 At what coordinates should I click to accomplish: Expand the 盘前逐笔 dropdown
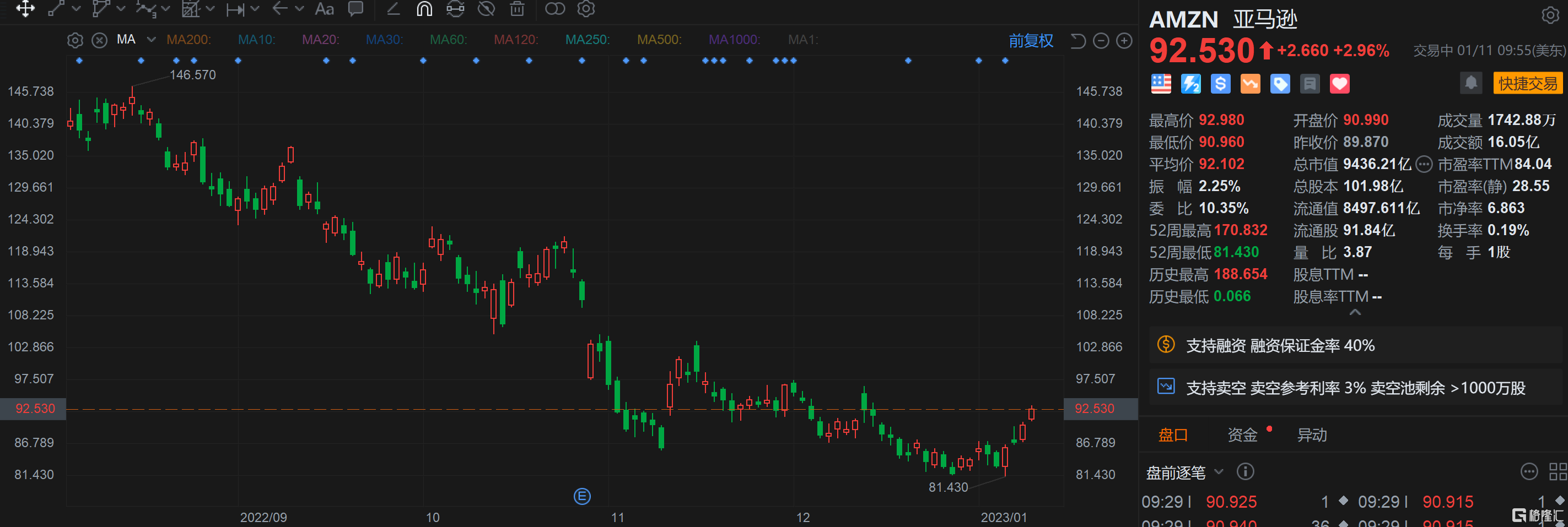[1219, 472]
